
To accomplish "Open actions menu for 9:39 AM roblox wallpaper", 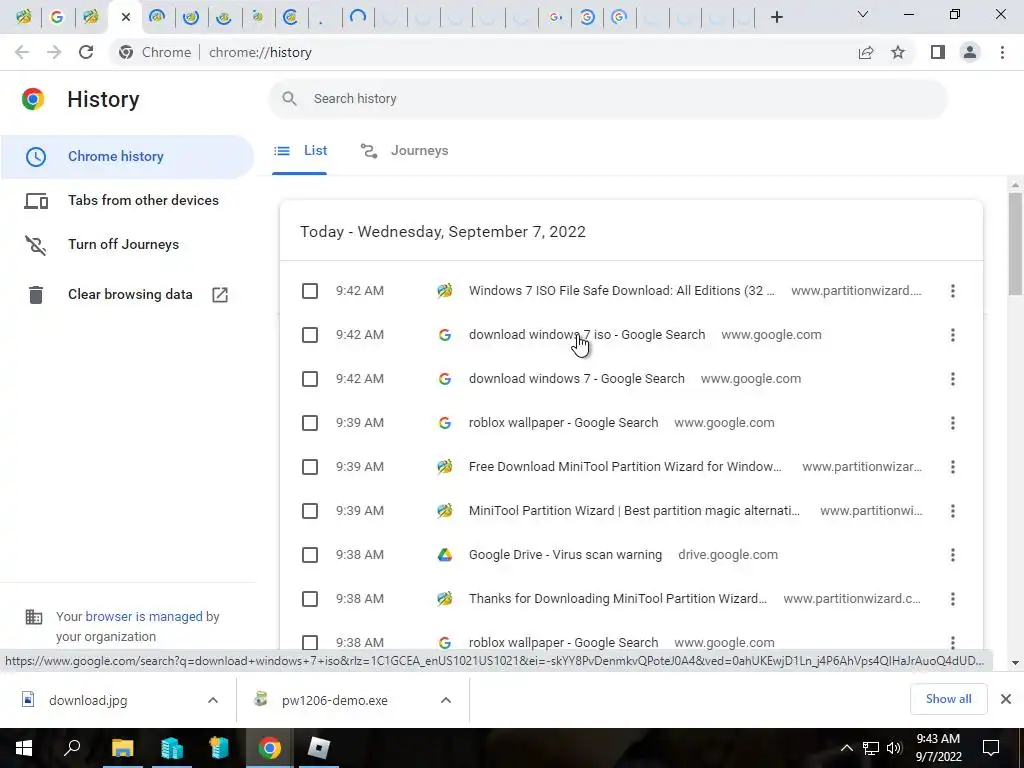I will coord(953,423).
